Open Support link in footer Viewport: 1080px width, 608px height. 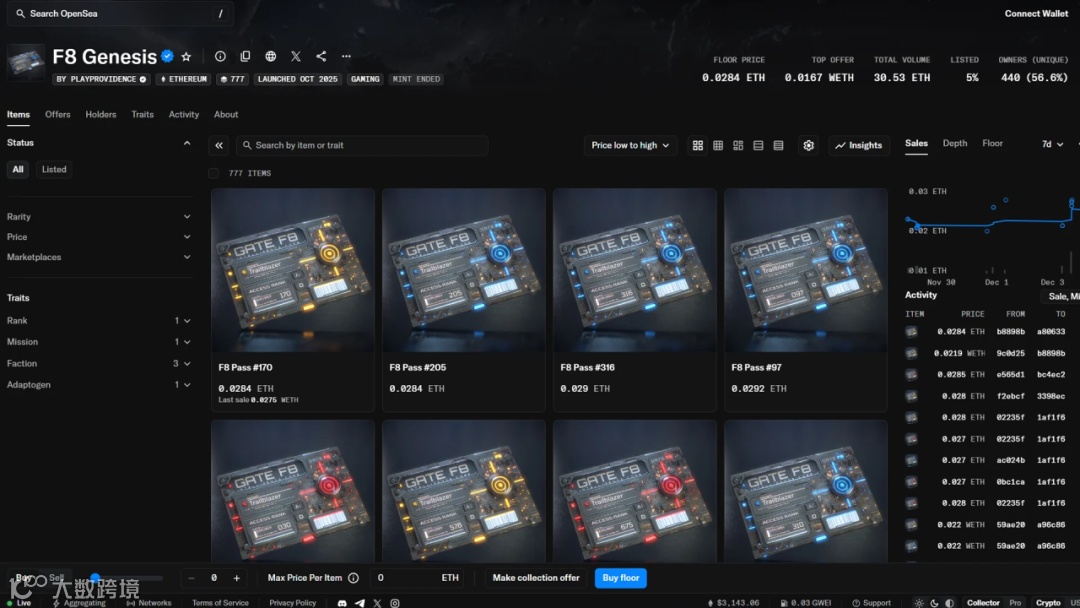871,602
